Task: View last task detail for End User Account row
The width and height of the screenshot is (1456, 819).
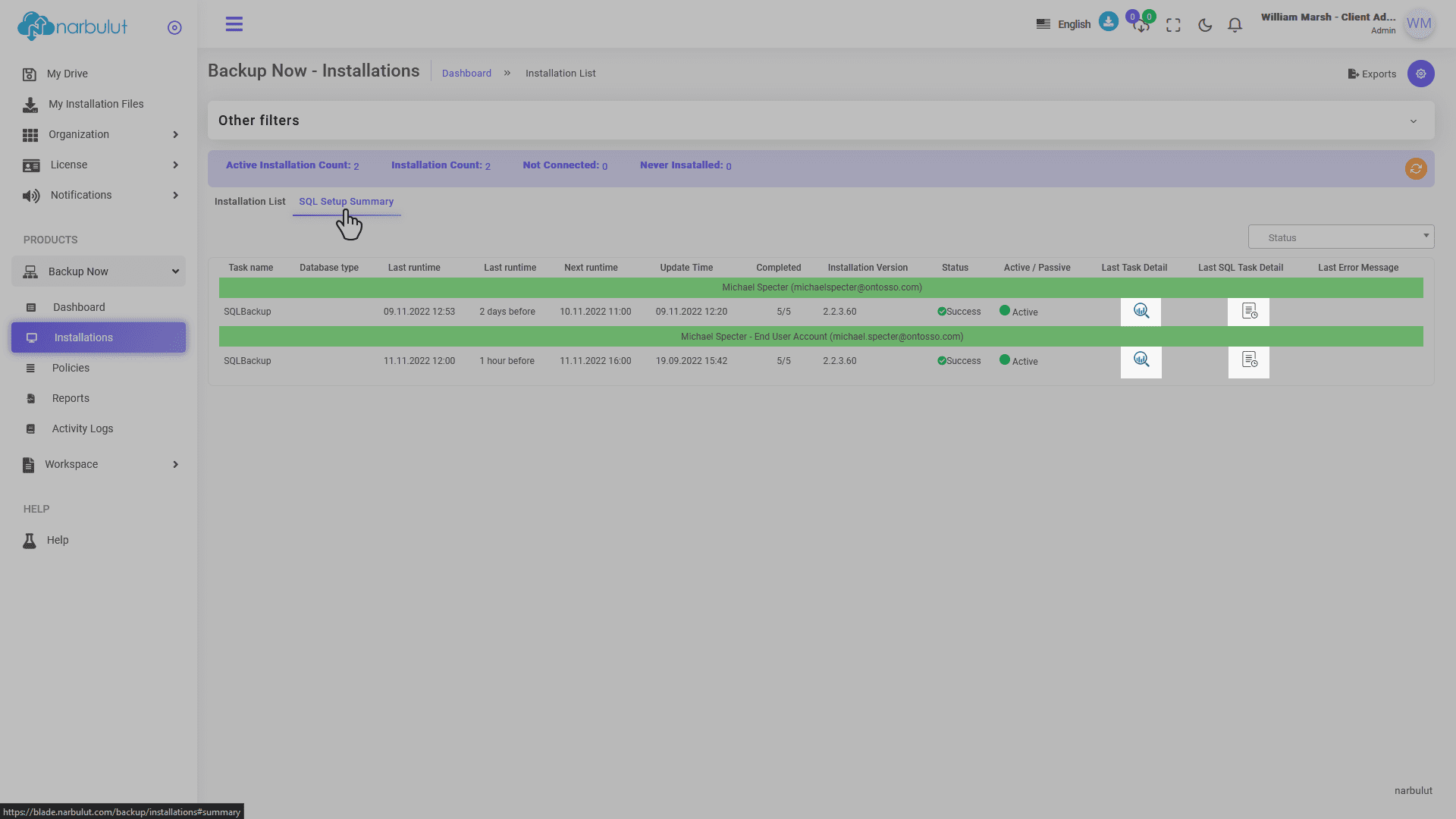Action: [1141, 361]
